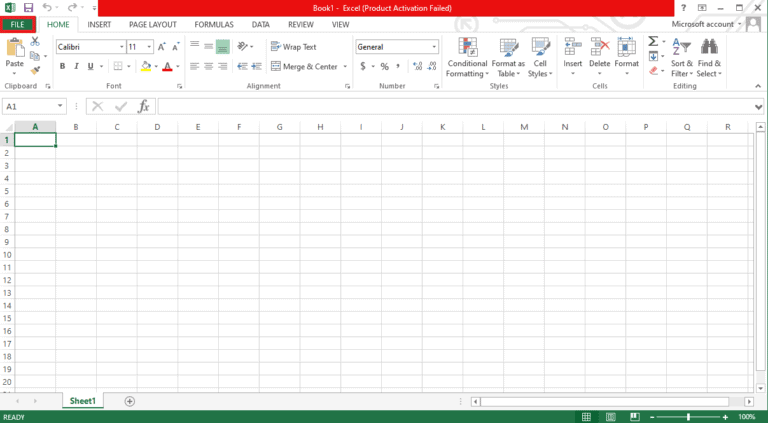
Task: Toggle Wrap Text for selected cell
Action: [293, 47]
